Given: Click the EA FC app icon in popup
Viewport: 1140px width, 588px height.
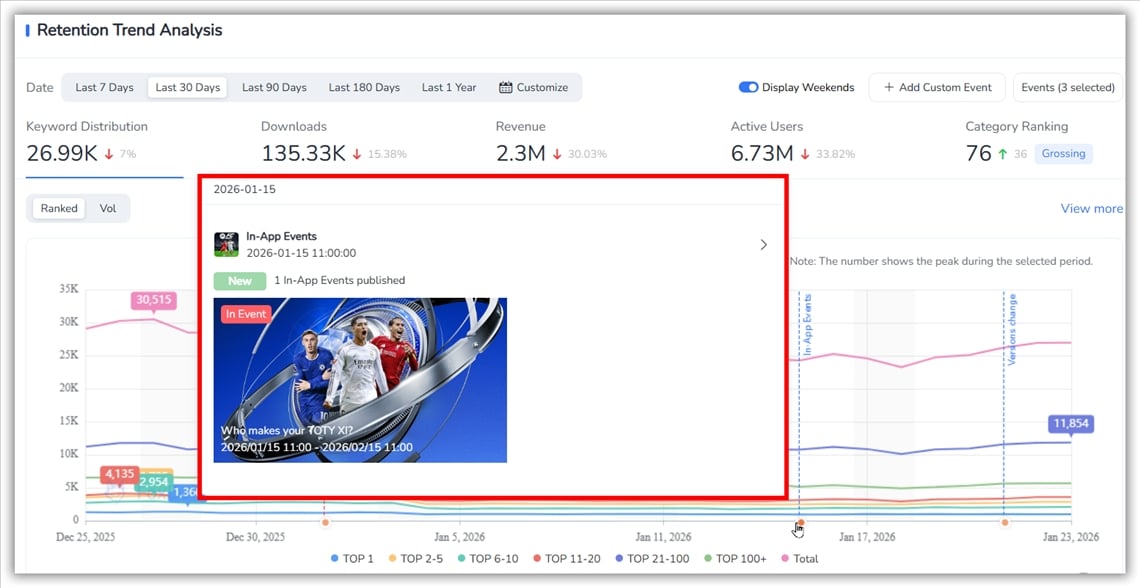Looking at the screenshot, I should [226, 245].
